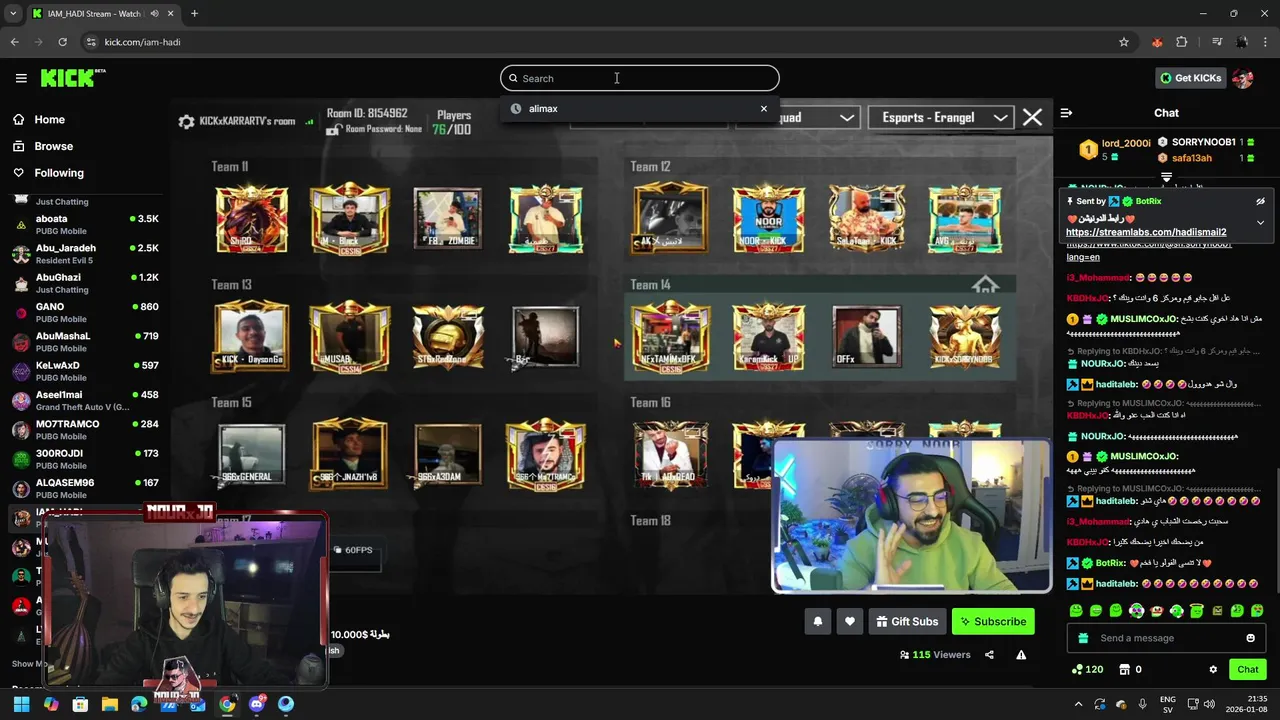The image size is (1280, 720).
Task: Open 300ROJDI channel in sidebar
Action: tap(85, 459)
